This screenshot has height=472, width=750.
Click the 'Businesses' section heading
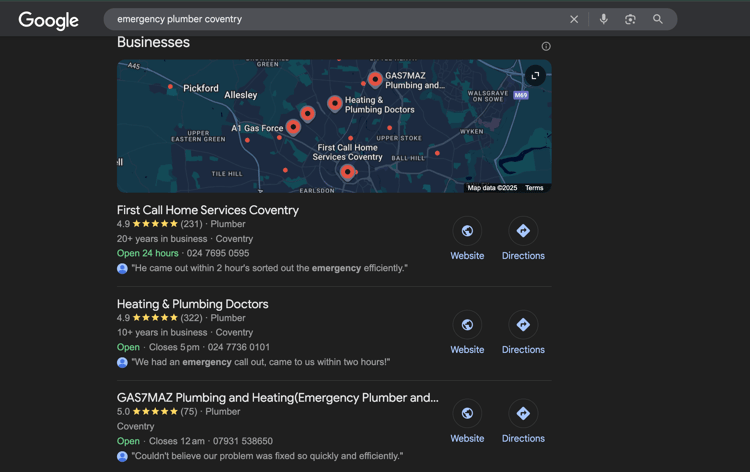pyautogui.click(x=153, y=42)
